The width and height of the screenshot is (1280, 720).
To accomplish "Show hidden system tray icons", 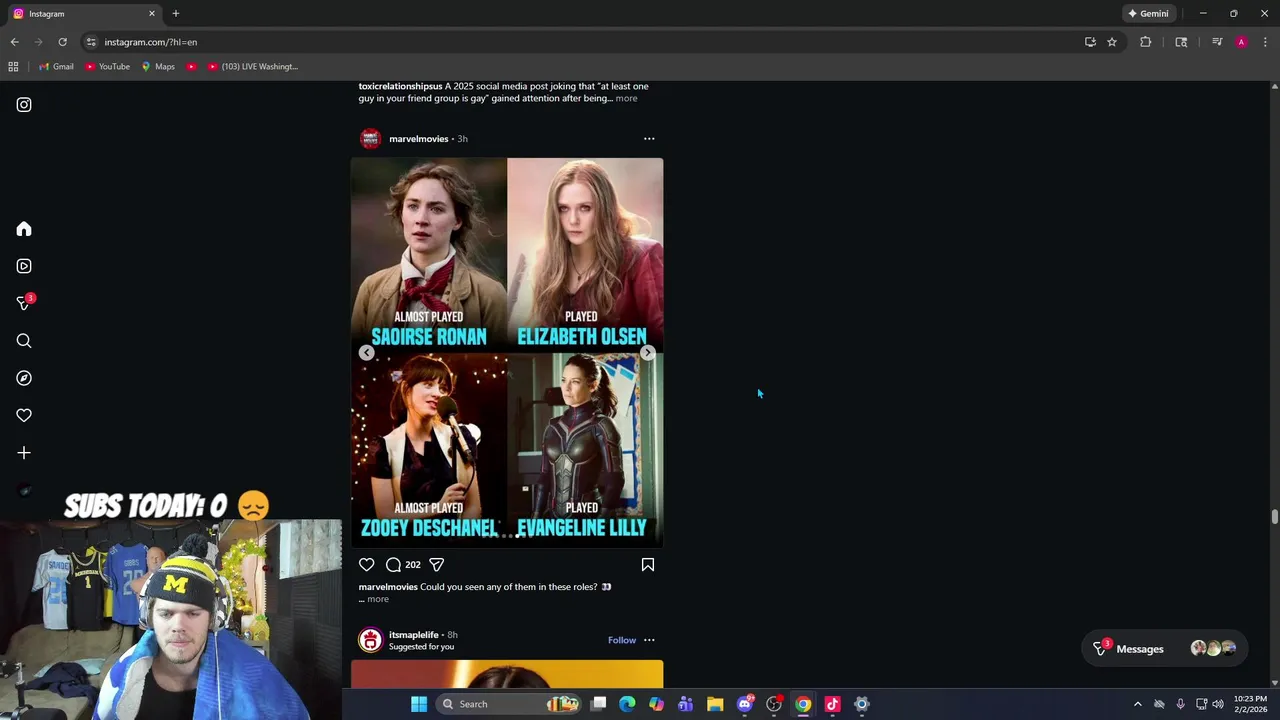I will (x=1137, y=704).
